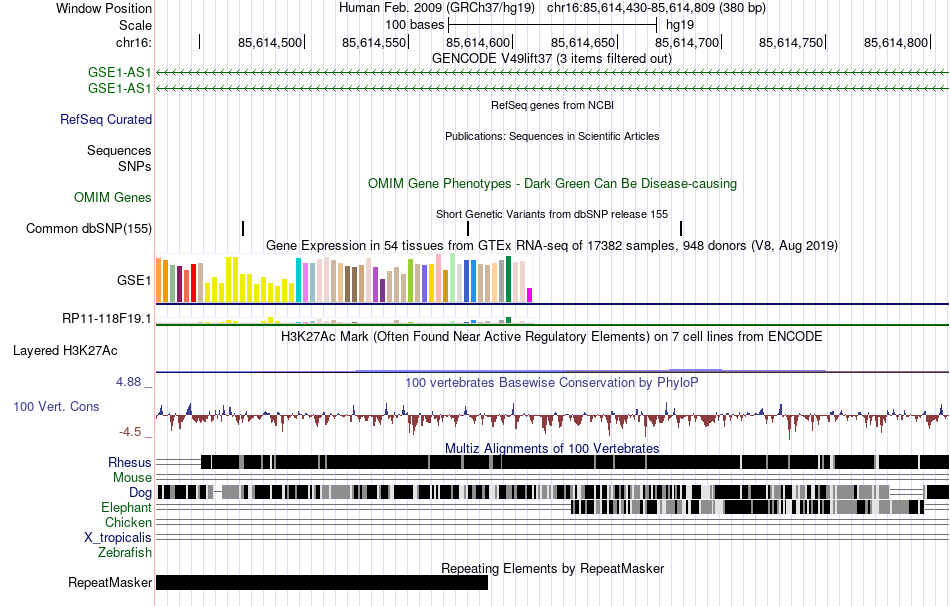950x606 pixels.
Task: Click the OMIM Gene Phenotypes track title
Action: (552, 184)
